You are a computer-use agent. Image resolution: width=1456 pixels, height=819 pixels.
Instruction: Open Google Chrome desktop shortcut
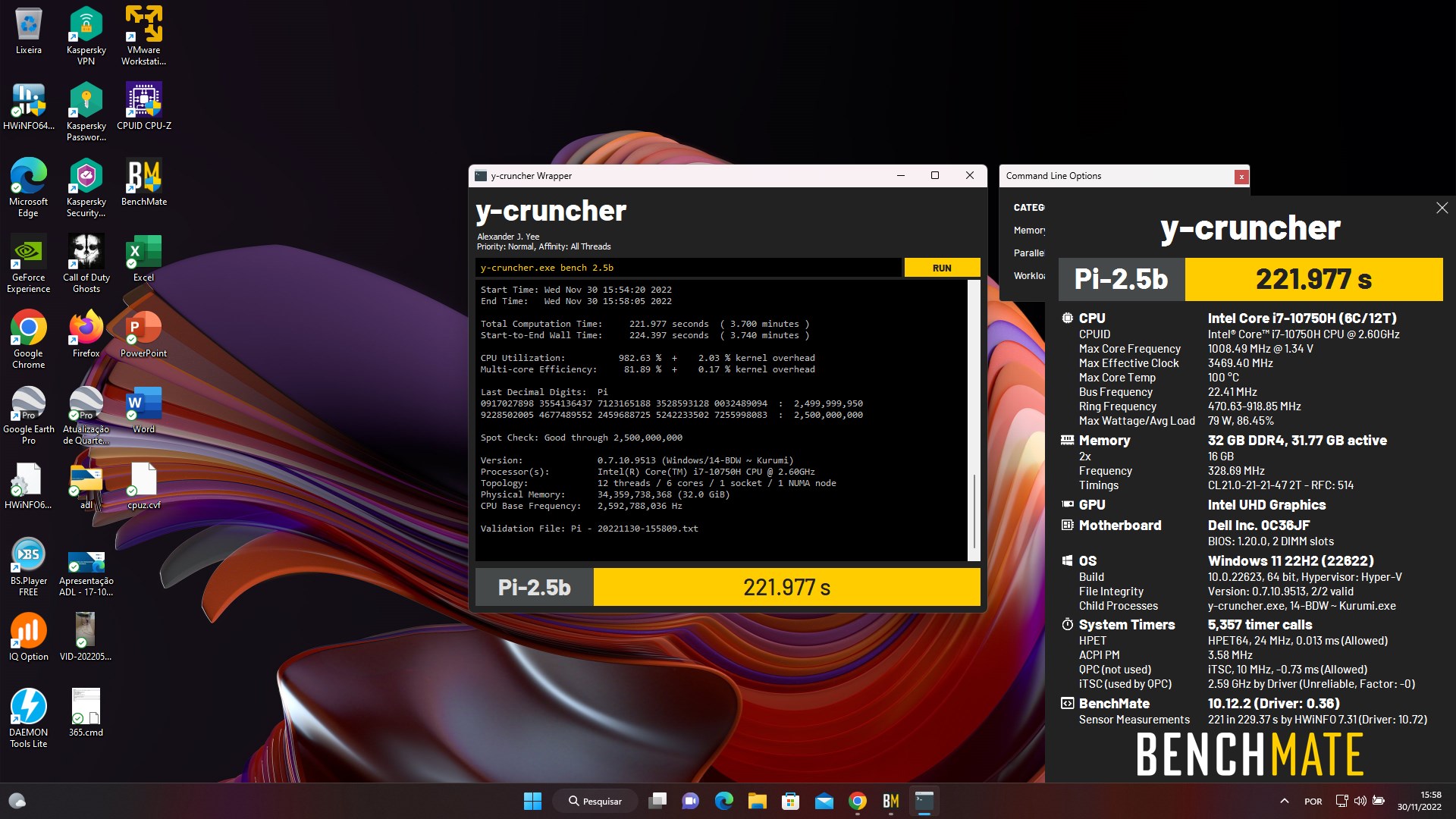28,339
